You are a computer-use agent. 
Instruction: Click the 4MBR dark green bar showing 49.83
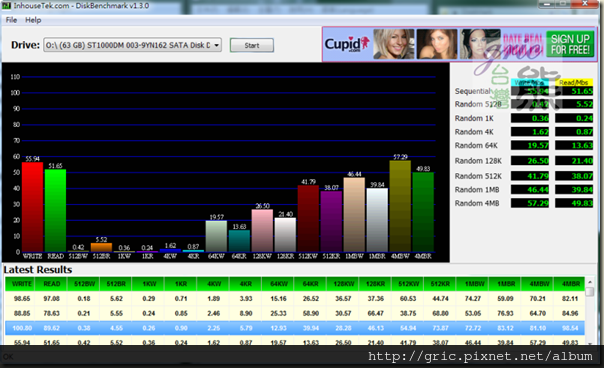(x=423, y=212)
